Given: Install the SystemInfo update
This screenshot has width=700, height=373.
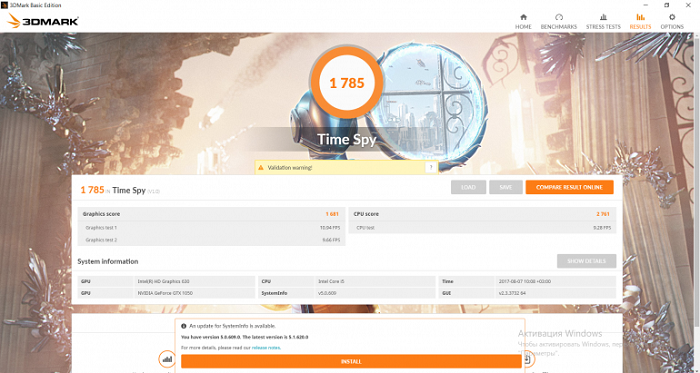Looking at the screenshot, I should click(x=351, y=361).
